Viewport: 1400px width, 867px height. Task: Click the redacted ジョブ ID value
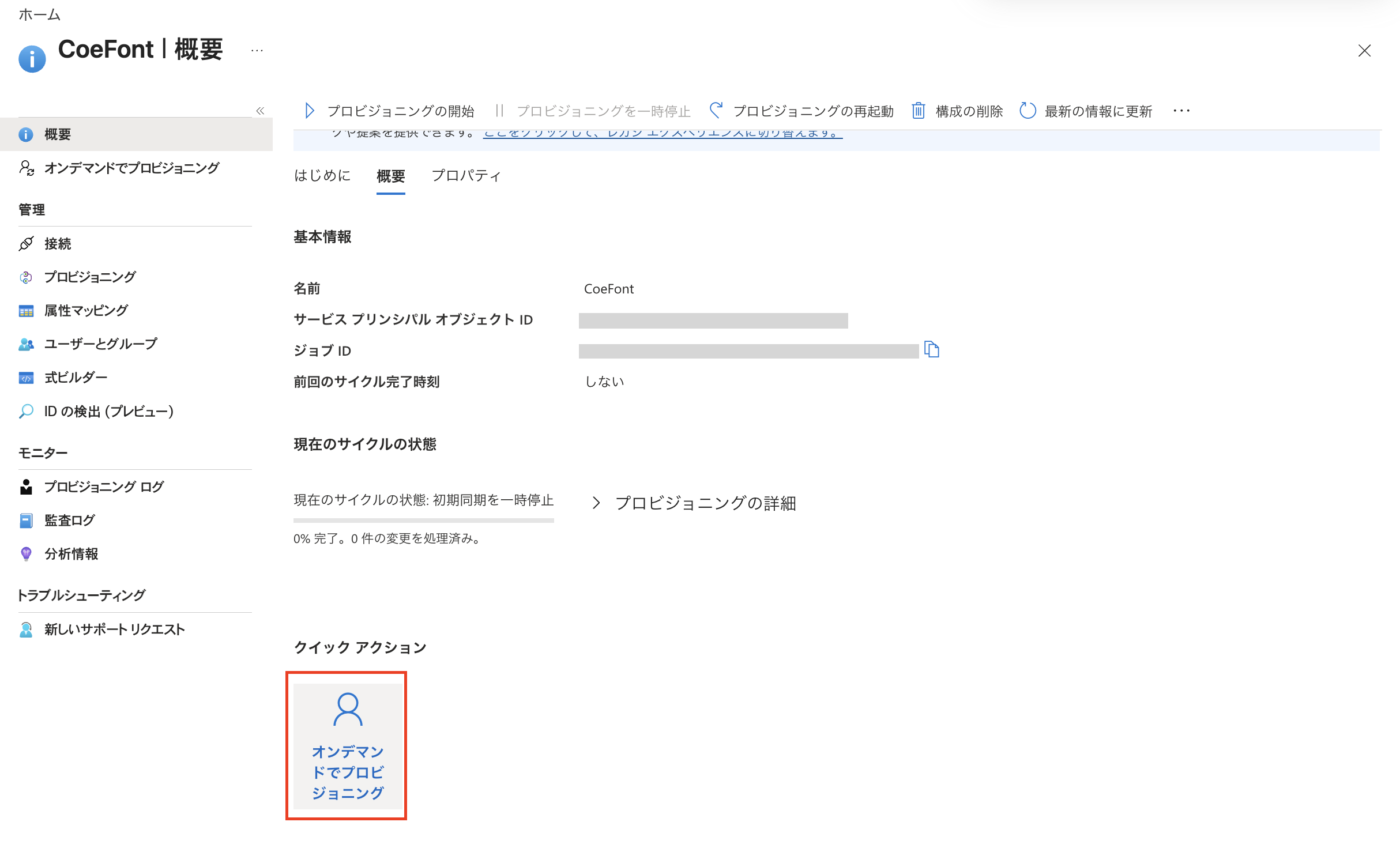[x=749, y=351]
